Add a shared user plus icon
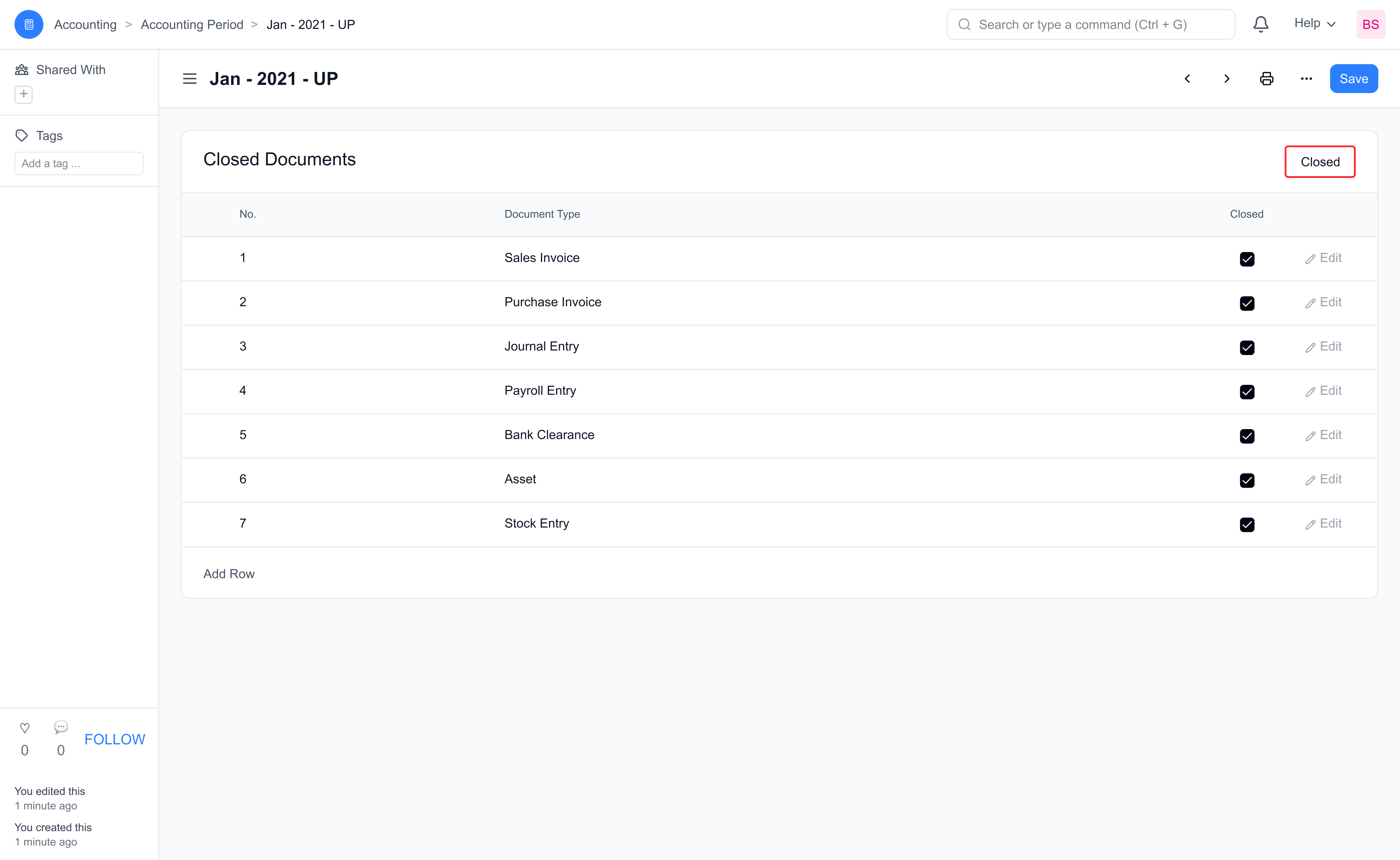The image size is (1400, 860). pyautogui.click(x=23, y=94)
